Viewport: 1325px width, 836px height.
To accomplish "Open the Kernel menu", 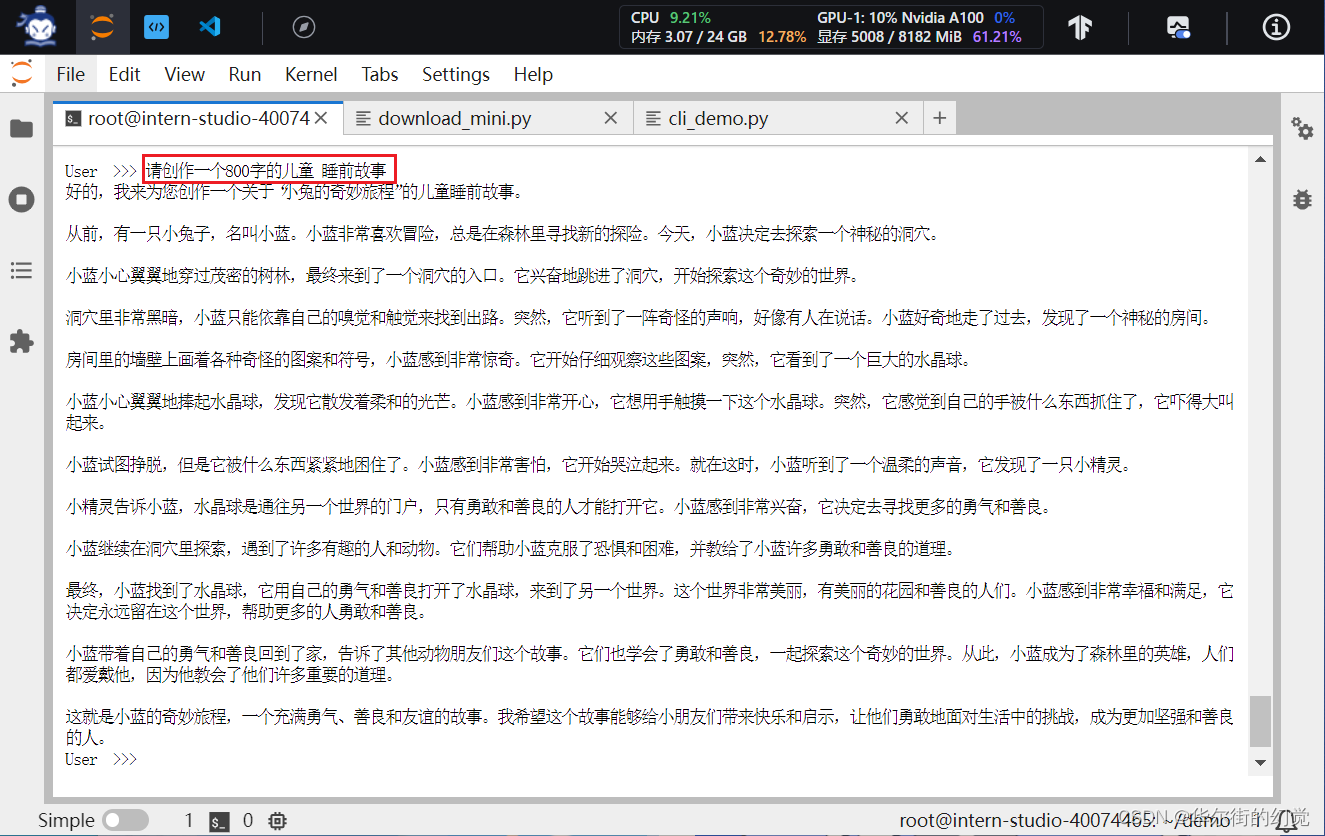I will (x=311, y=74).
